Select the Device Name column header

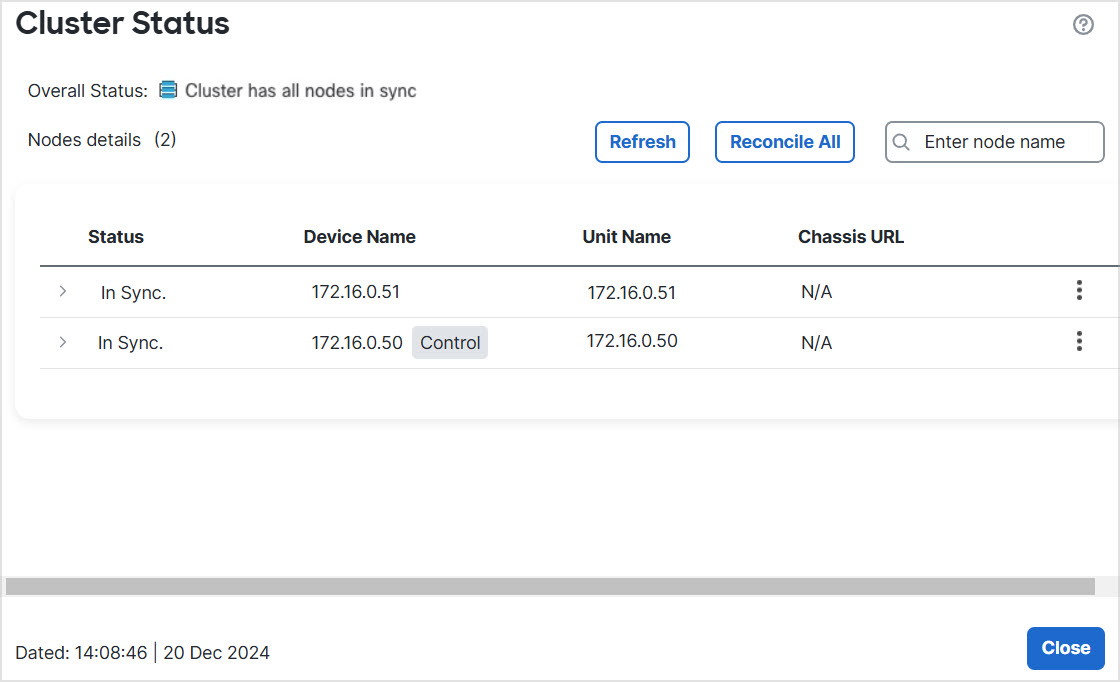(360, 237)
